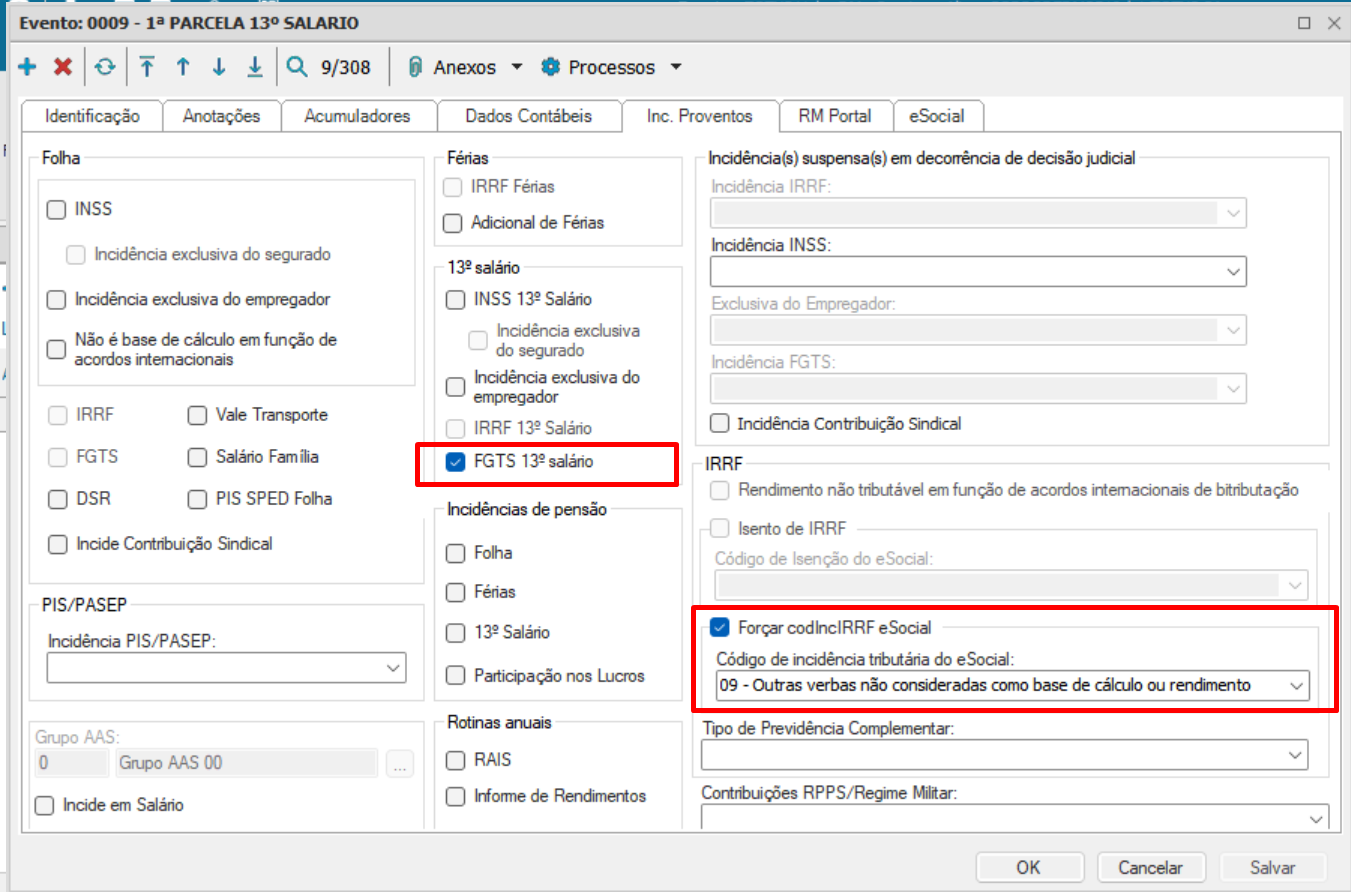Viewport: 1351px width, 892px height.
Task: Toggle Incide em Salário checkbox
Action: [44, 805]
